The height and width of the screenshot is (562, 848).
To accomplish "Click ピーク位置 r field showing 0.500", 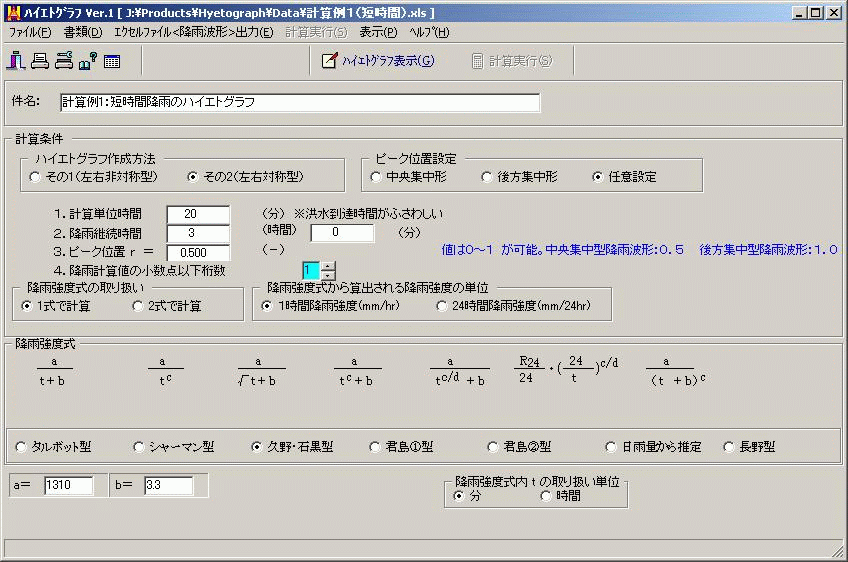I will pos(198,253).
